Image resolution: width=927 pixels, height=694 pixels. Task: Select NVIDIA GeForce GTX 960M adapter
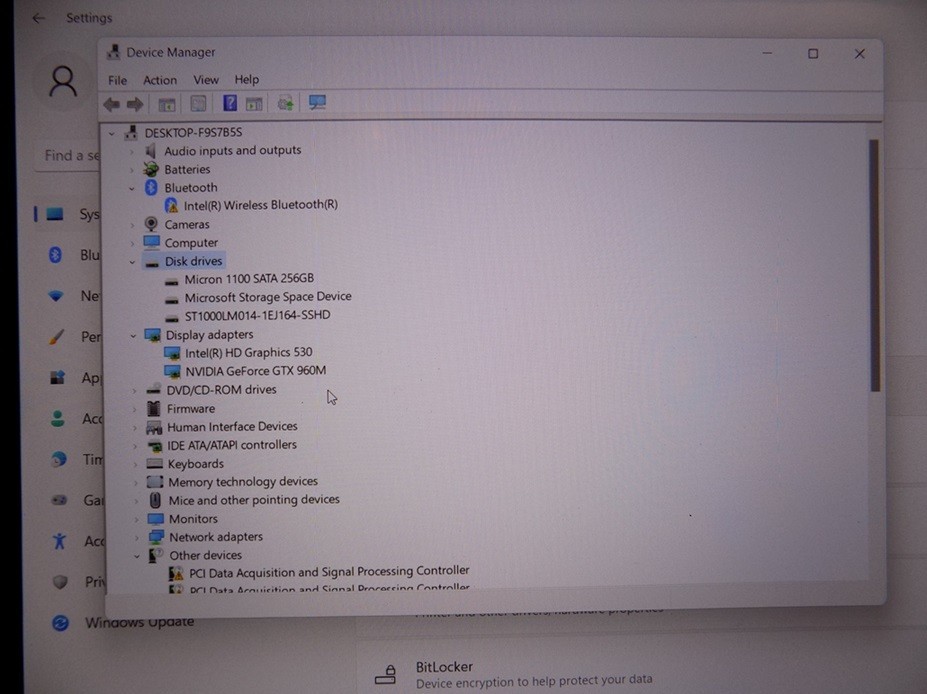pyautogui.click(x=255, y=371)
